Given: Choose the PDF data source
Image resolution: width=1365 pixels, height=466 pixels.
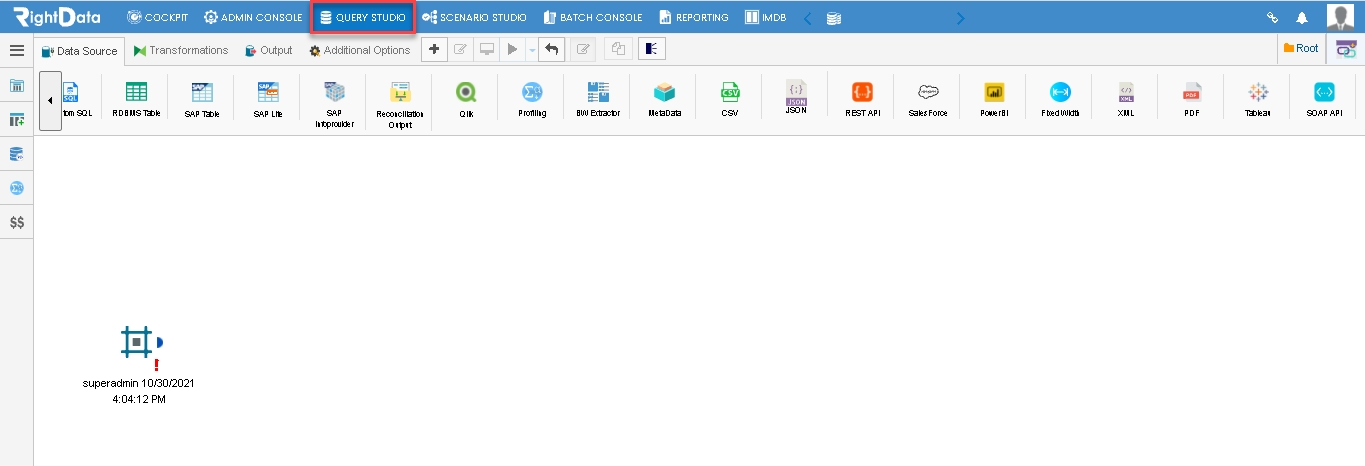Looking at the screenshot, I should click(x=1192, y=99).
